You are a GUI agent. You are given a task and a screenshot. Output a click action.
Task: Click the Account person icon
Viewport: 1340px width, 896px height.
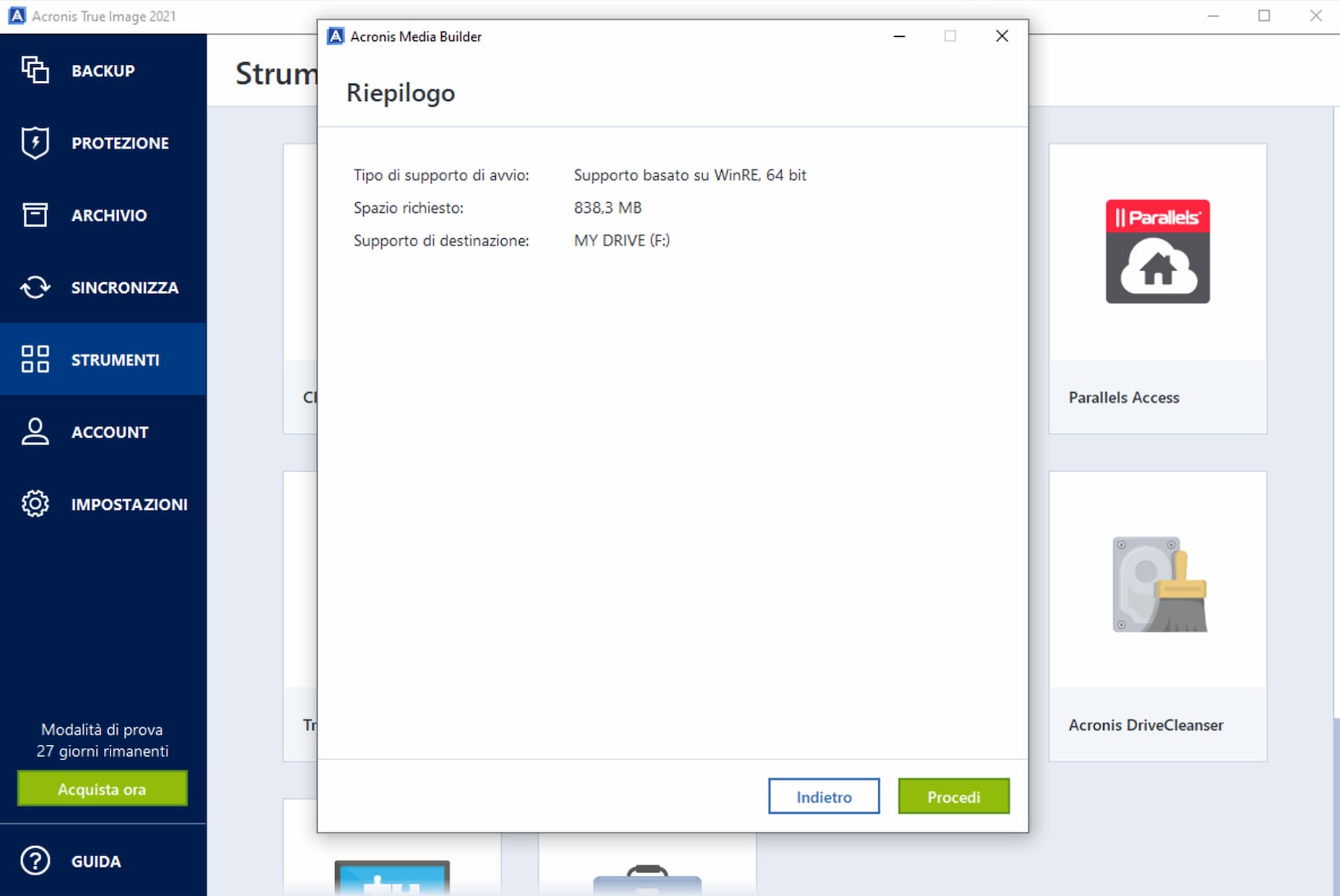click(x=35, y=431)
